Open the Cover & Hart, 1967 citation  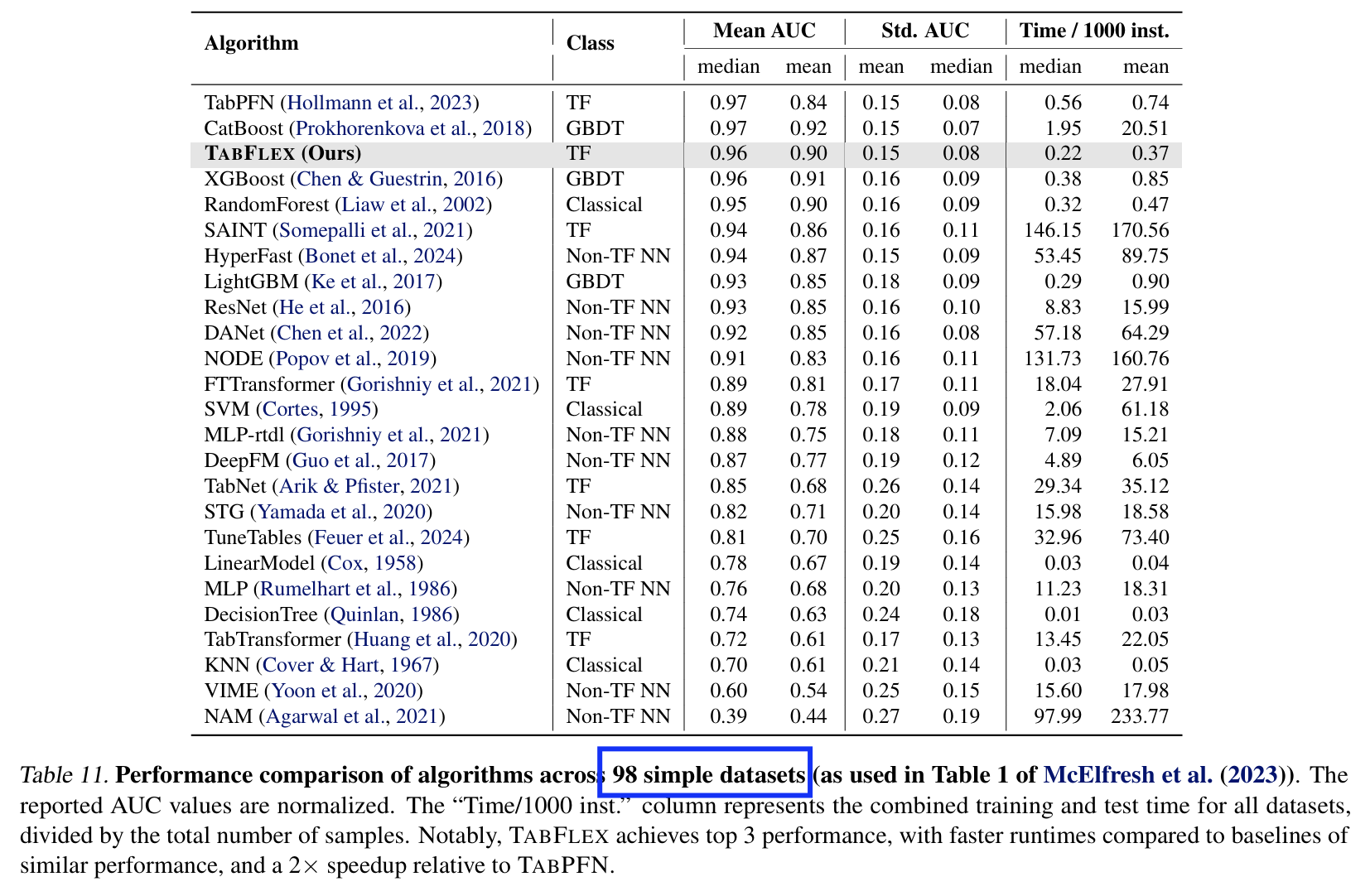pos(348,665)
